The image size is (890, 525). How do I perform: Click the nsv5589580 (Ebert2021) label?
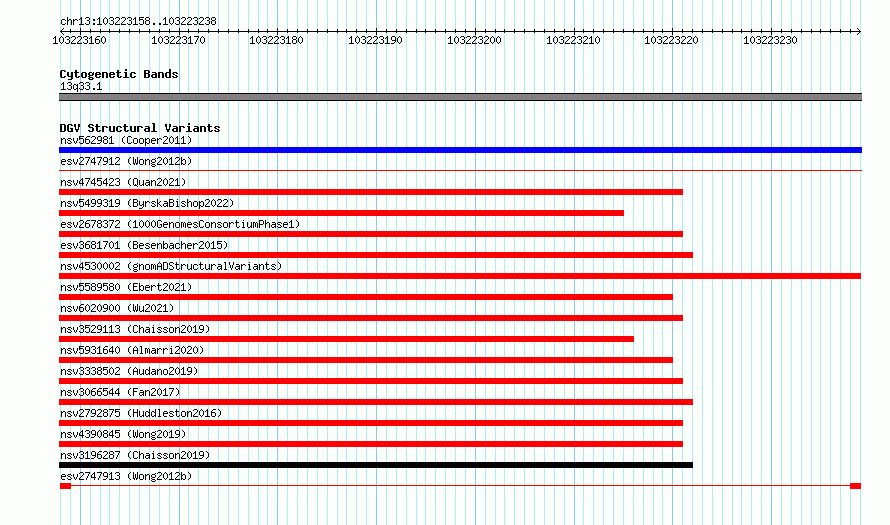(x=126, y=287)
